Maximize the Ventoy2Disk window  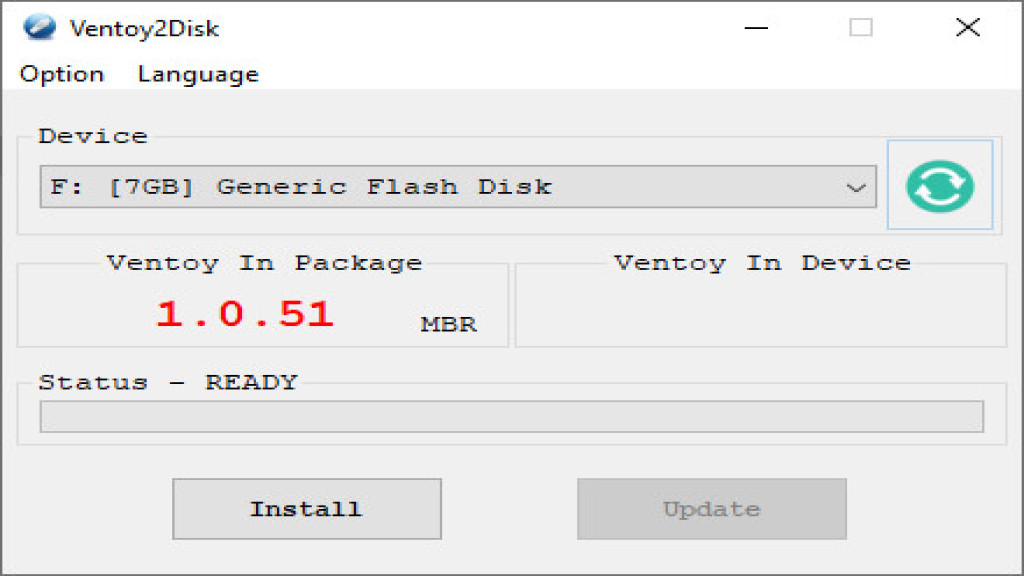(x=861, y=28)
